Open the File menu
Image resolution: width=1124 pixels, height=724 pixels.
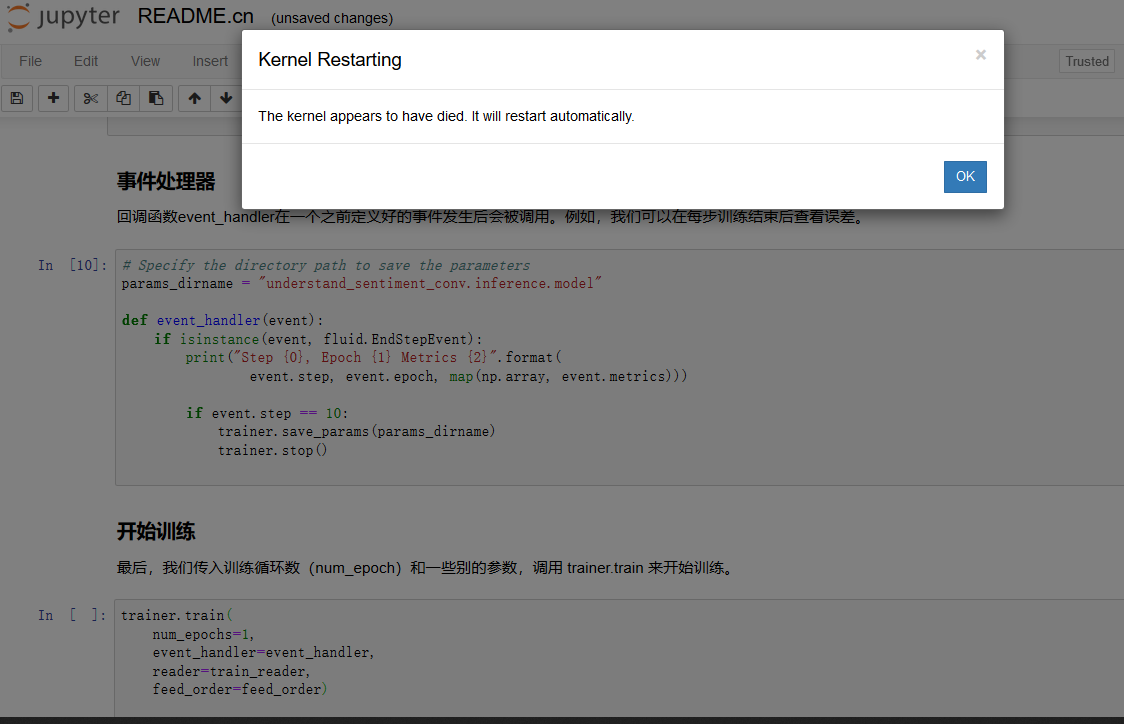pyautogui.click(x=30, y=61)
